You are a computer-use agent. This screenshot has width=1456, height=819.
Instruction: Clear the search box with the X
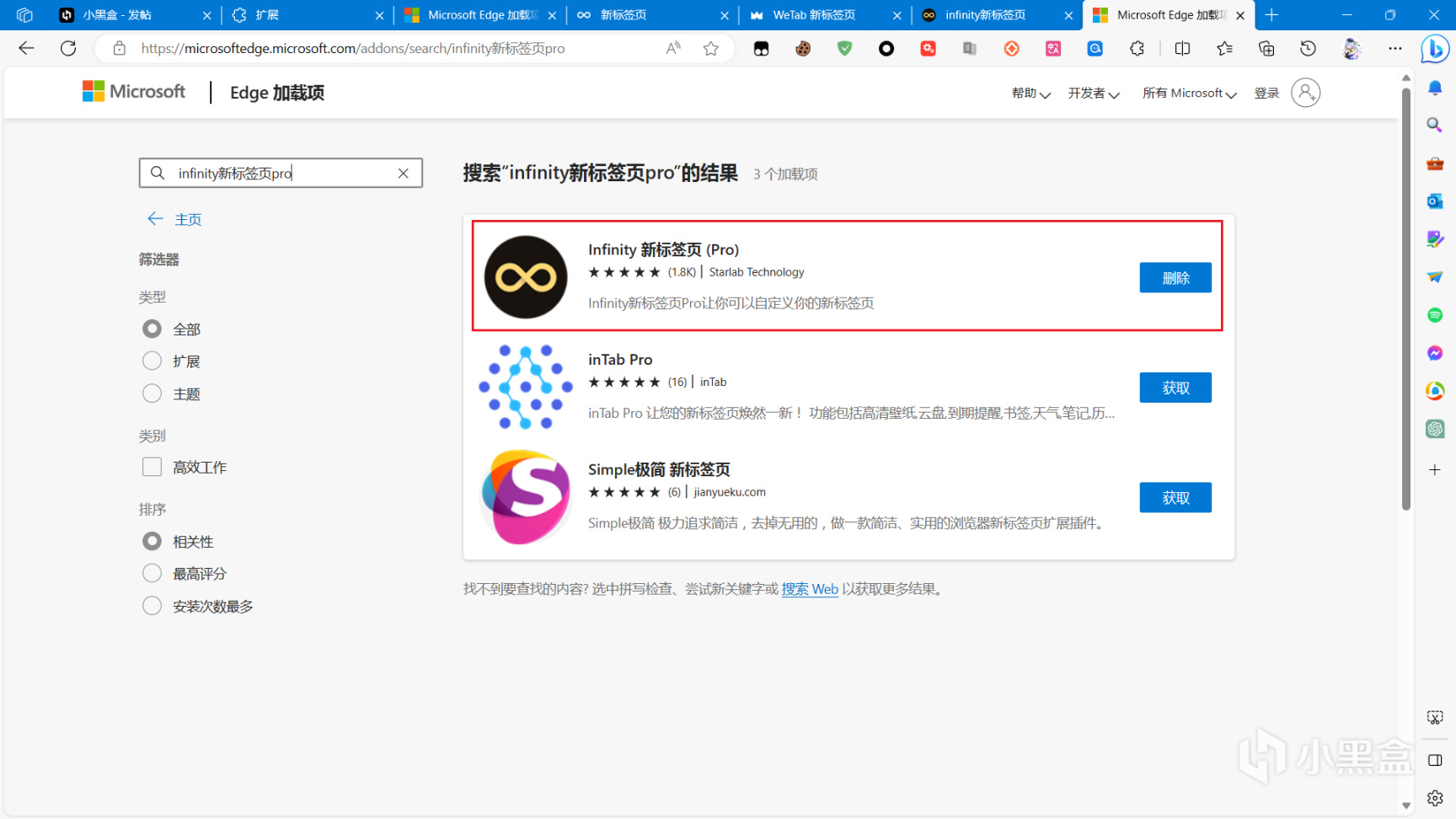[x=404, y=173]
